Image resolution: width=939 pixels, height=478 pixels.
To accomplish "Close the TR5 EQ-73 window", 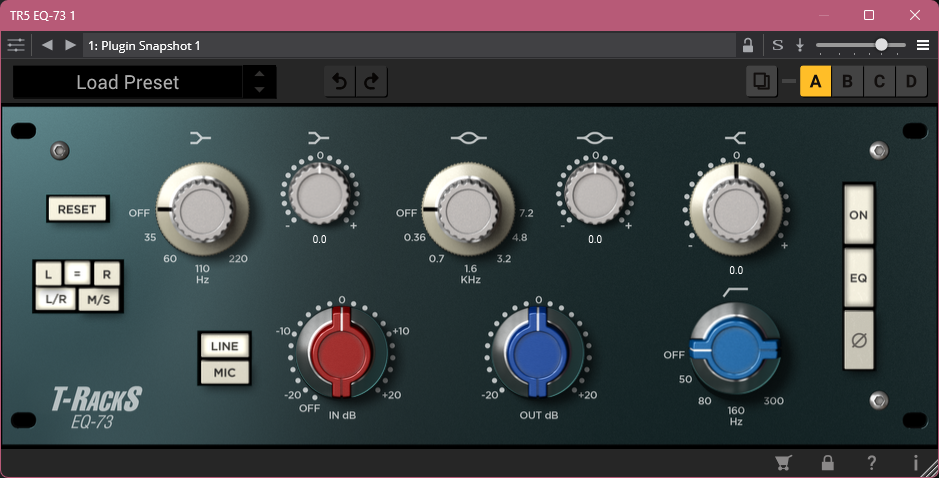I will (x=914, y=15).
